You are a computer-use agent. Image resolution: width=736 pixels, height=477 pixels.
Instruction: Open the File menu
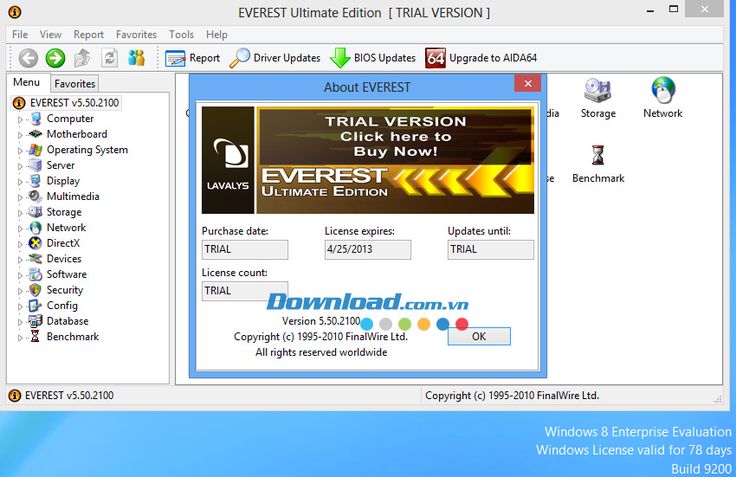pos(20,34)
